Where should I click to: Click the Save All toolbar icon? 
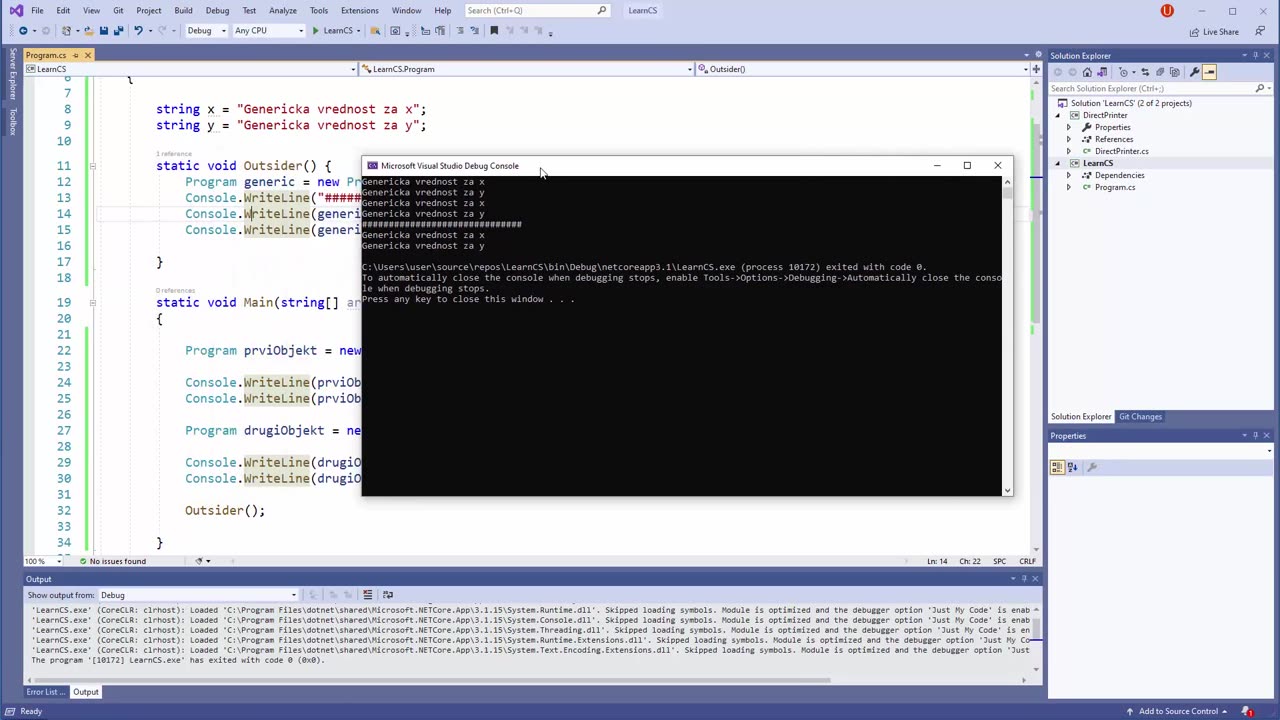[x=118, y=30]
